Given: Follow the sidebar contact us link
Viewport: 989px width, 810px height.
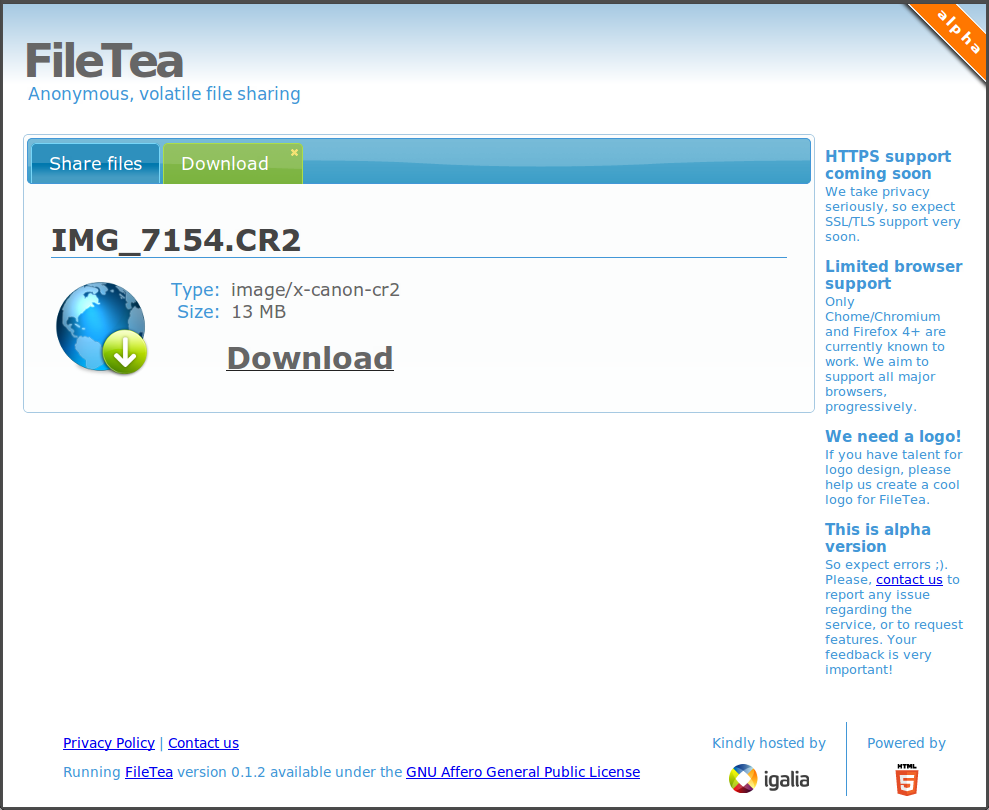Looking at the screenshot, I should coord(909,579).
